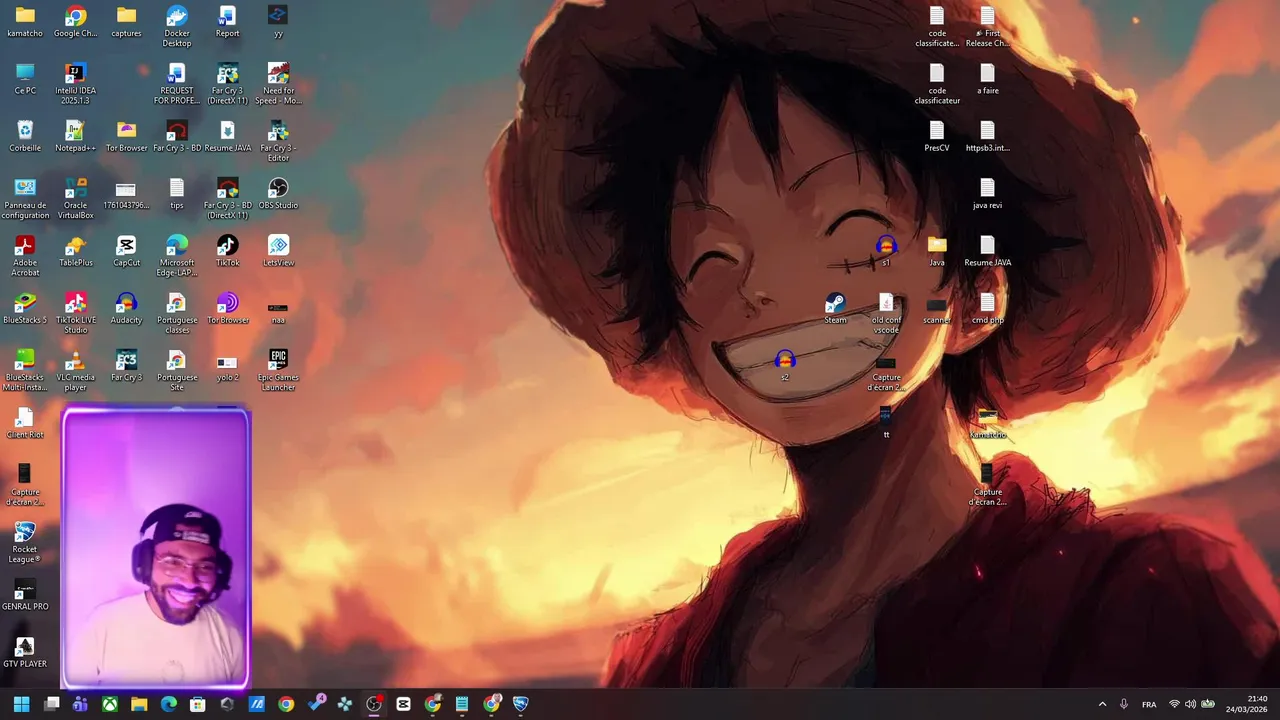Launch the Docker Desktop shortcut
Viewport: 1280px width, 720px height.
[x=177, y=27]
